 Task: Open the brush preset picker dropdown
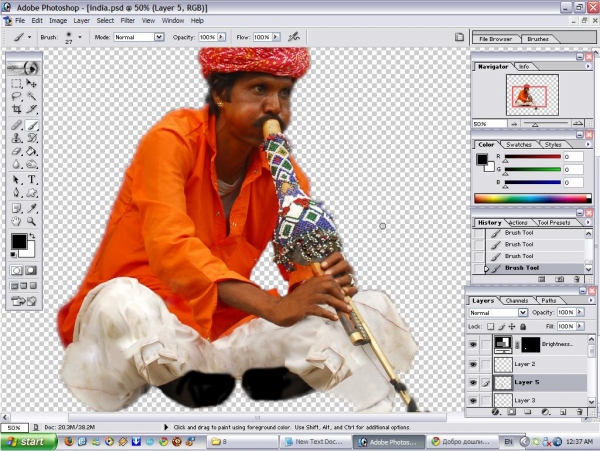pyautogui.click(x=80, y=37)
